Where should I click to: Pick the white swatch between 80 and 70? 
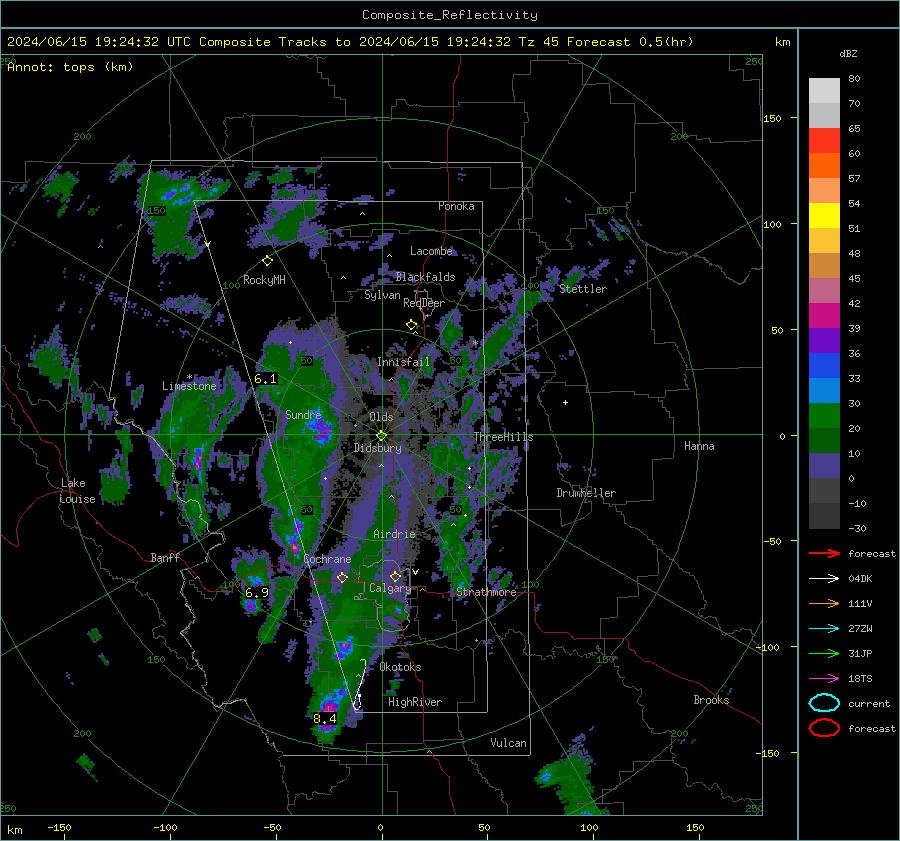click(x=824, y=91)
